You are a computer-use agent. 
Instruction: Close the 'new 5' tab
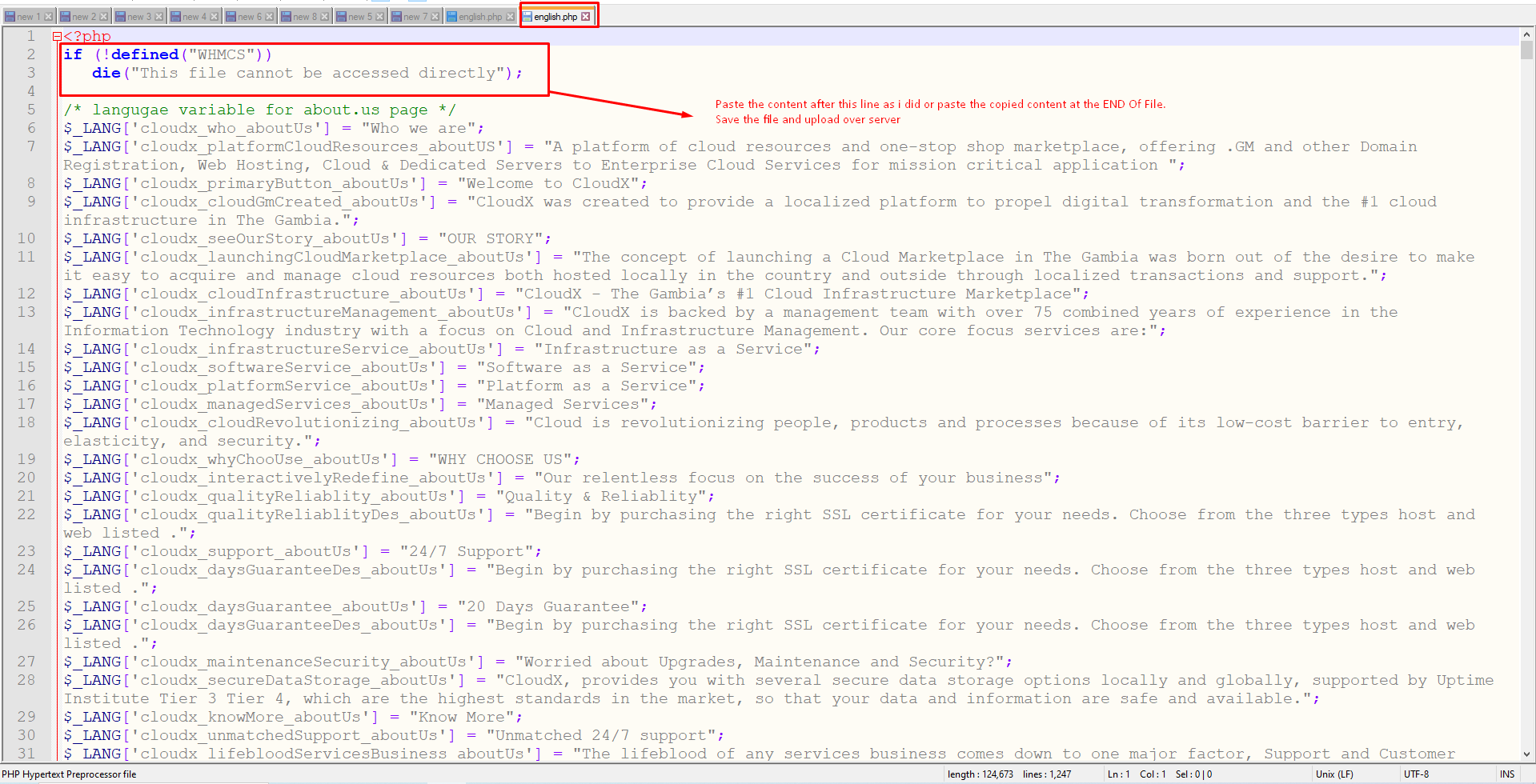[379, 17]
